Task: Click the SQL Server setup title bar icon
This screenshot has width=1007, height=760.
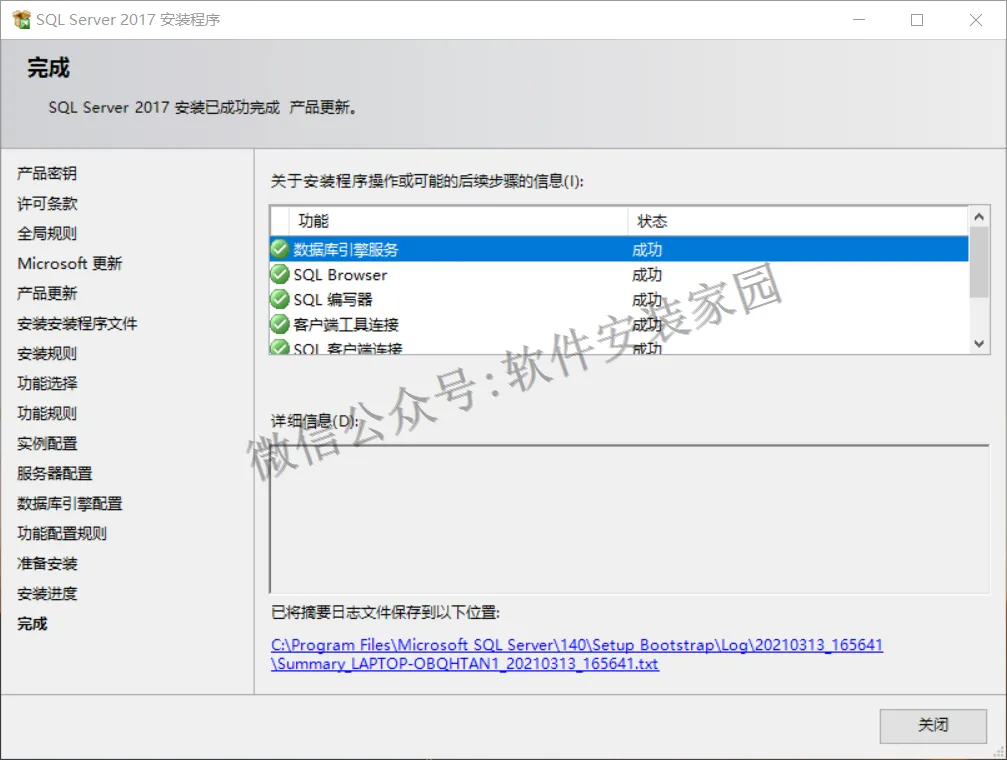Action: click(x=21, y=19)
